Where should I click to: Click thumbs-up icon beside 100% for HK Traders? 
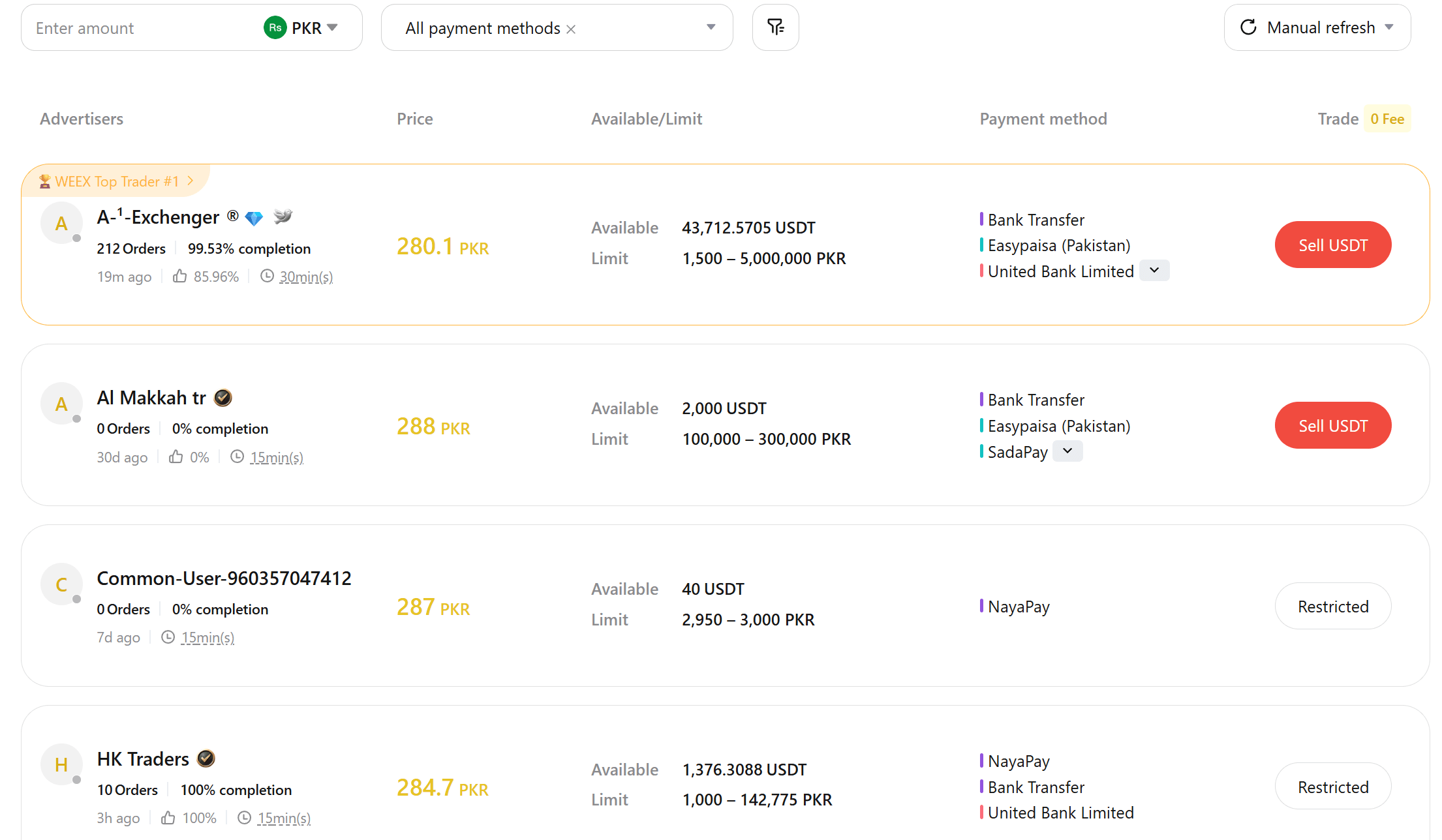(x=168, y=817)
